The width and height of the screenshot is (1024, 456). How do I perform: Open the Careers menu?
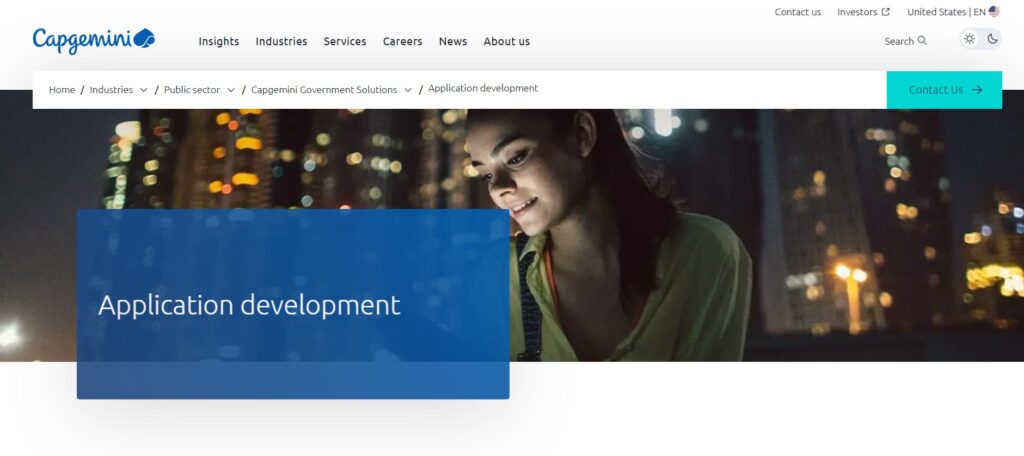click(402, 41)
